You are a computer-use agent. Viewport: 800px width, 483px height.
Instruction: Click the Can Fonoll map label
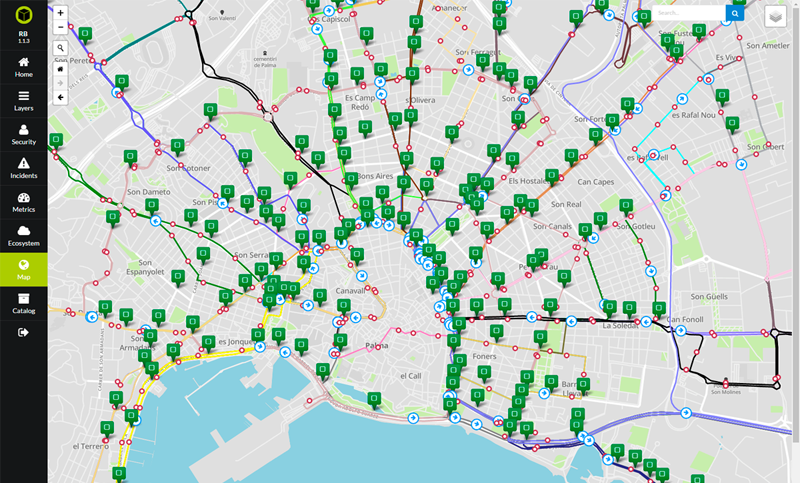pyautogui.click(x=685, y=320)
